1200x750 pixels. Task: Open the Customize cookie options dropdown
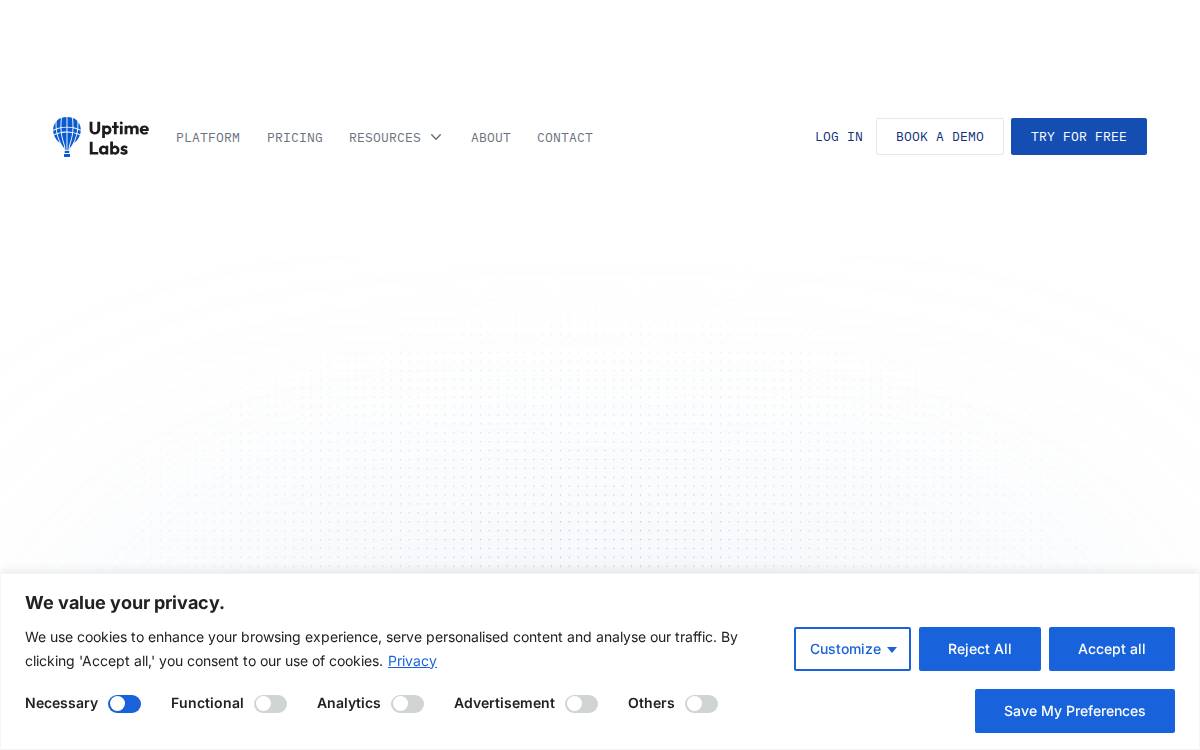(852, 649)
